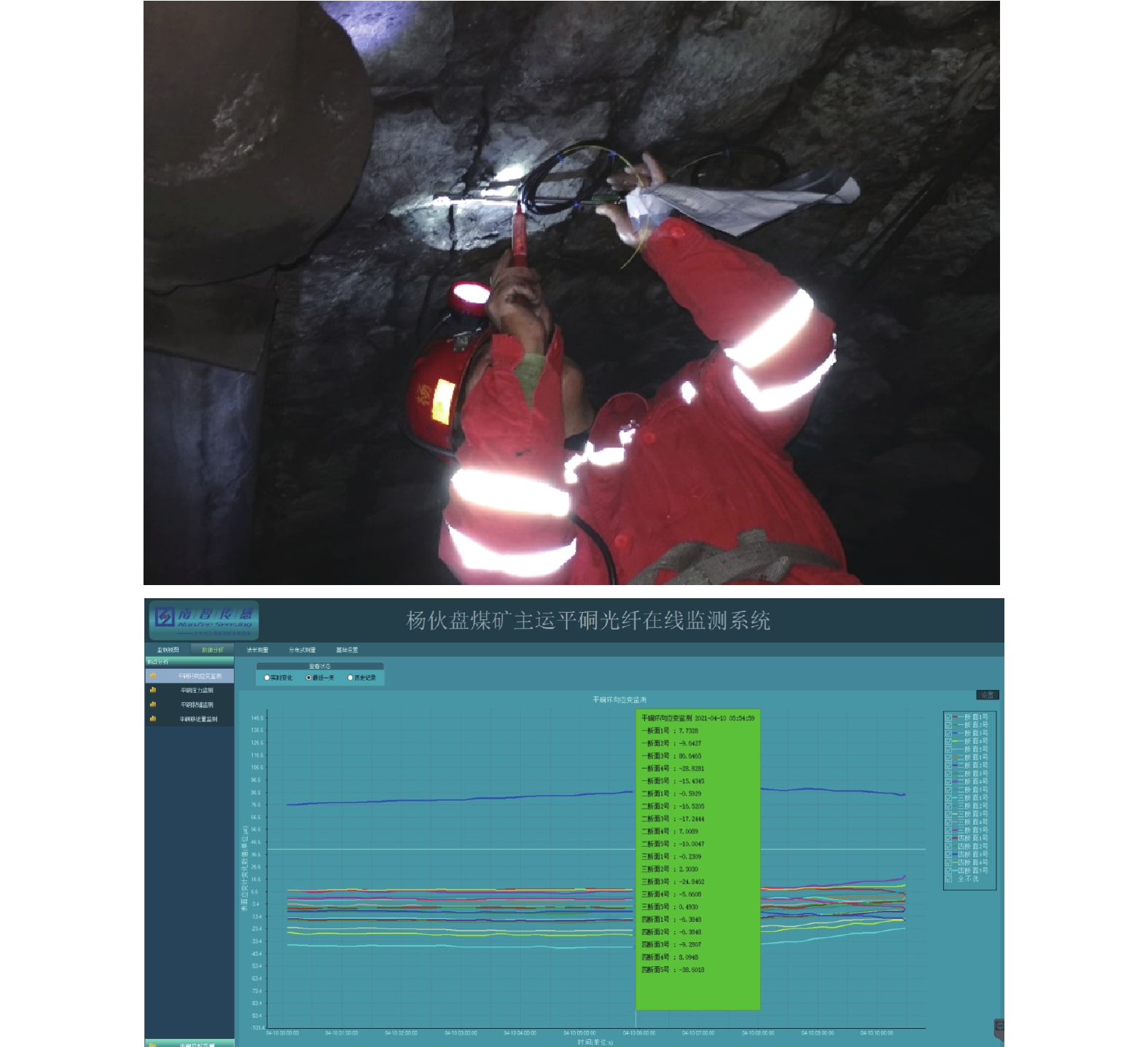Click the bar chart icon beside 平硐环向应变监测
1148x1047 pixels.
pos(153,676)
